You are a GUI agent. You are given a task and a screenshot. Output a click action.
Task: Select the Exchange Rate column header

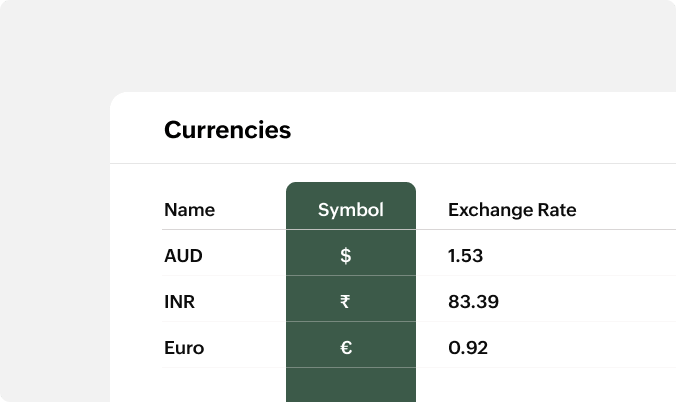(512, 210)
